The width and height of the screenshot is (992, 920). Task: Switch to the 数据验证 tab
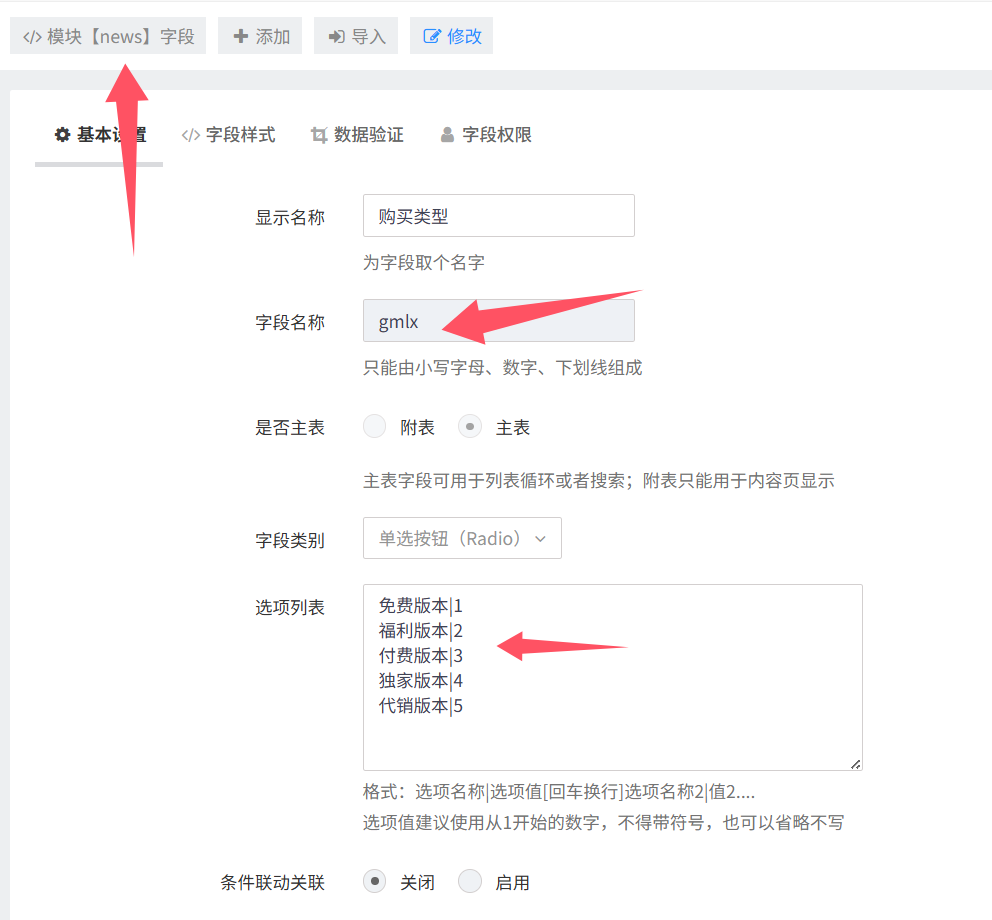coord(357,135)
